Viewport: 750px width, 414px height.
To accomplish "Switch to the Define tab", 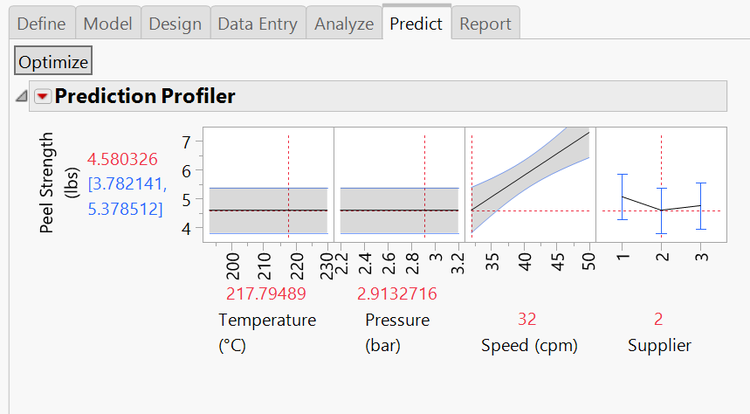I will 45,23.
